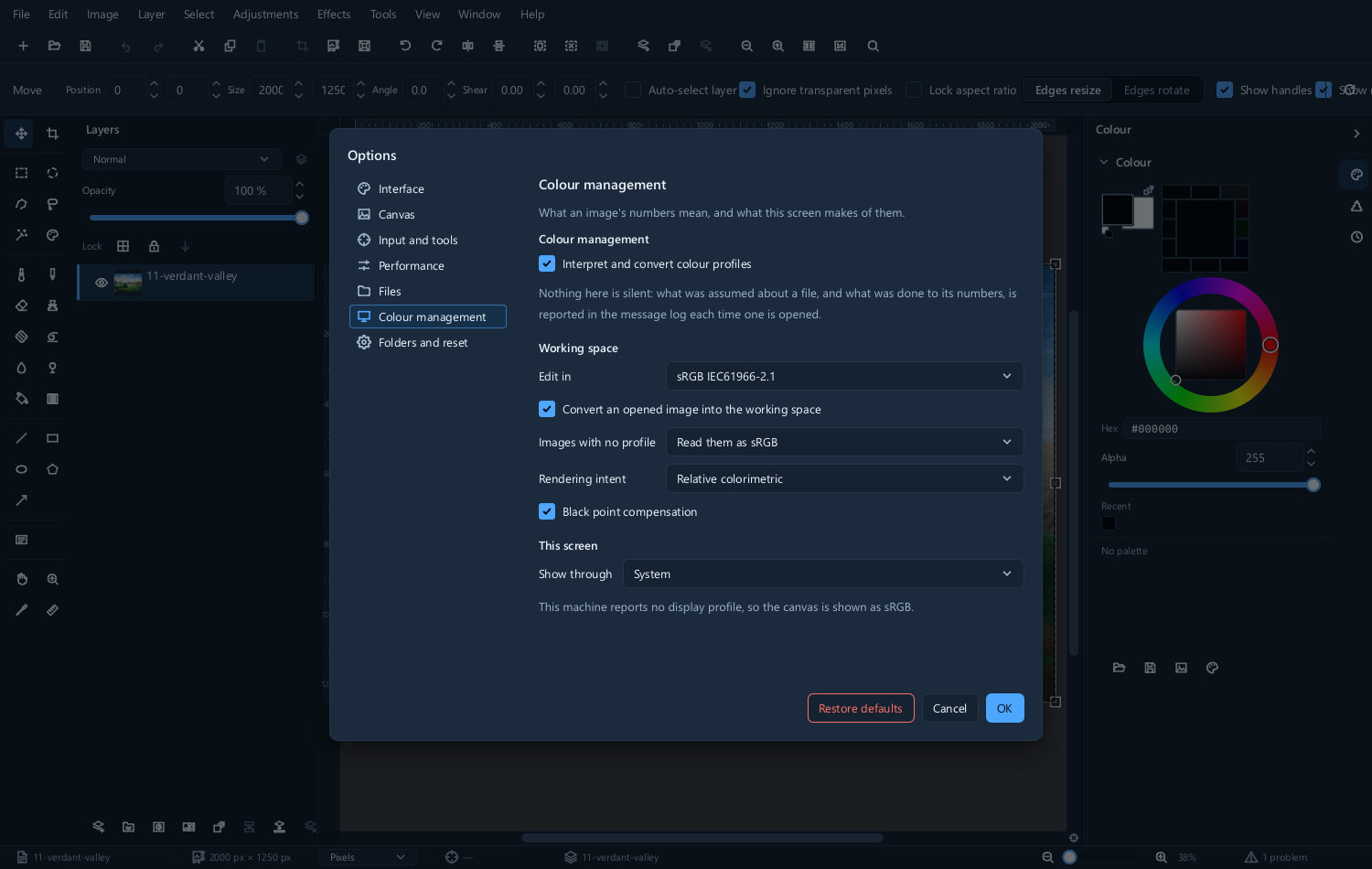This screenshot has width=1372, height=869.
Task: Click Cancel in the Options dialog
Action: pos(949,708)
